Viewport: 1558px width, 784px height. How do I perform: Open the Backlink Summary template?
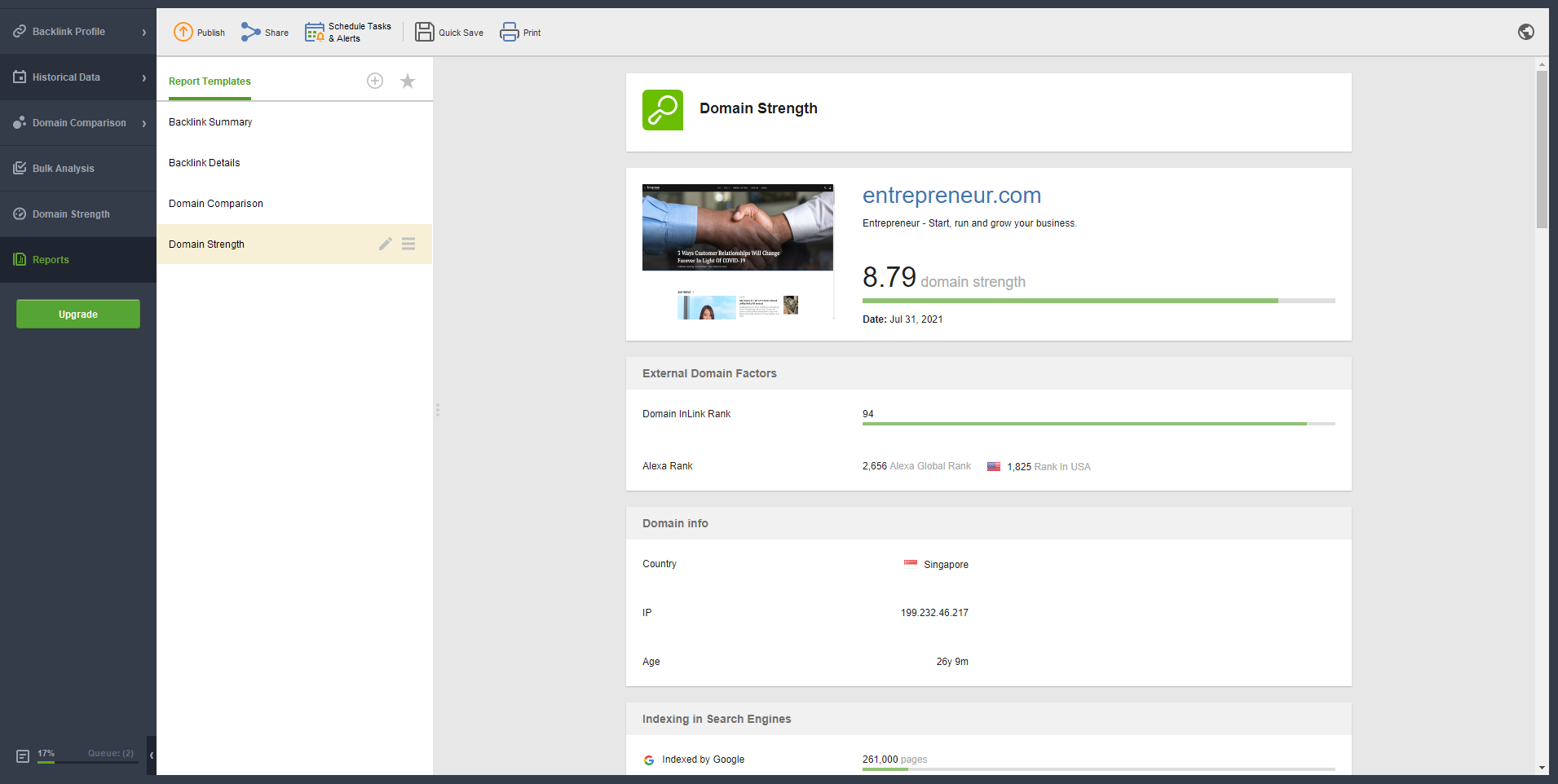(x=294, y=121)
